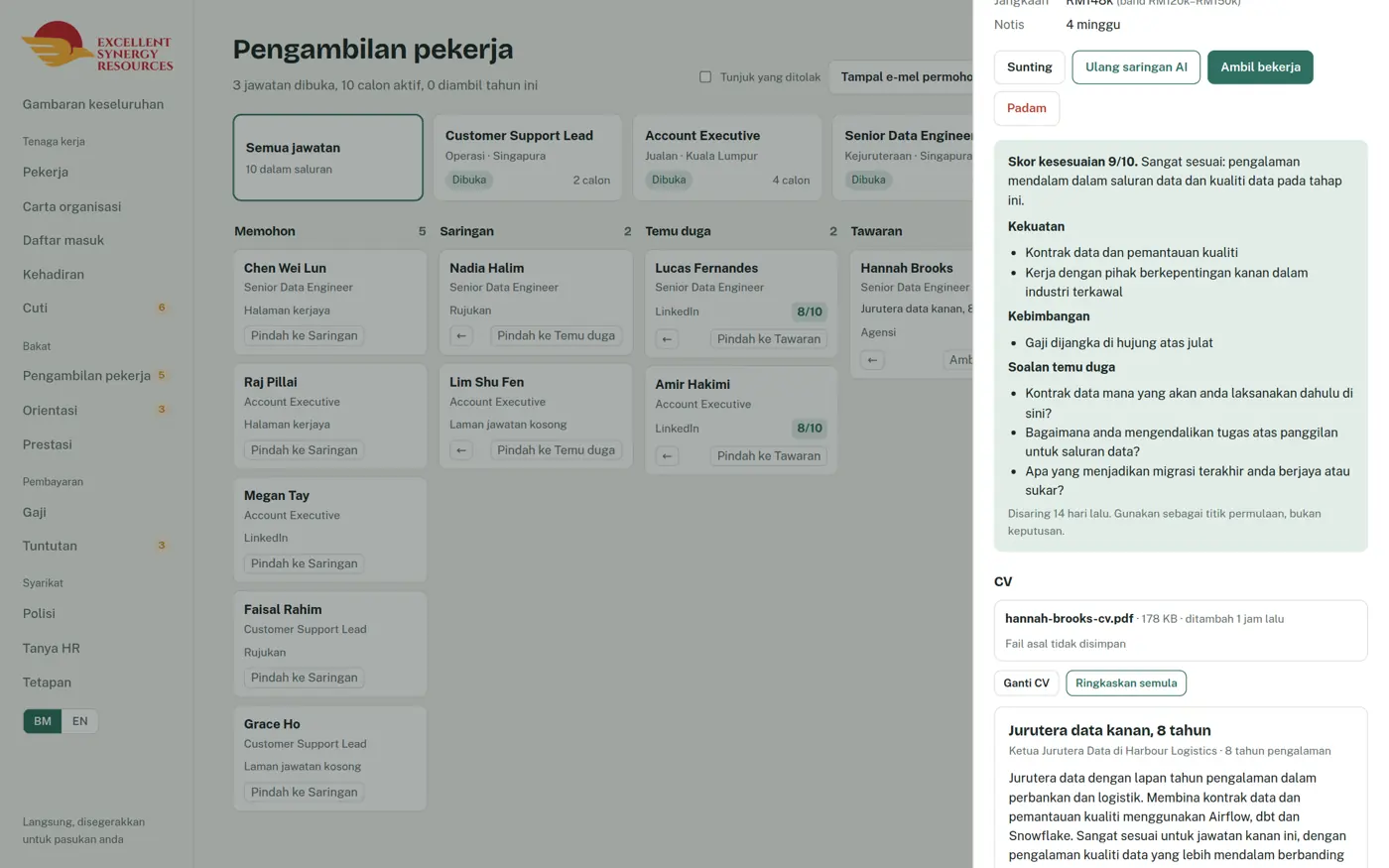Image resolution: width=1389 pixels, height=868 pixels.
Task: Move Grace Ho to Saringan
Action: (304, 793)
